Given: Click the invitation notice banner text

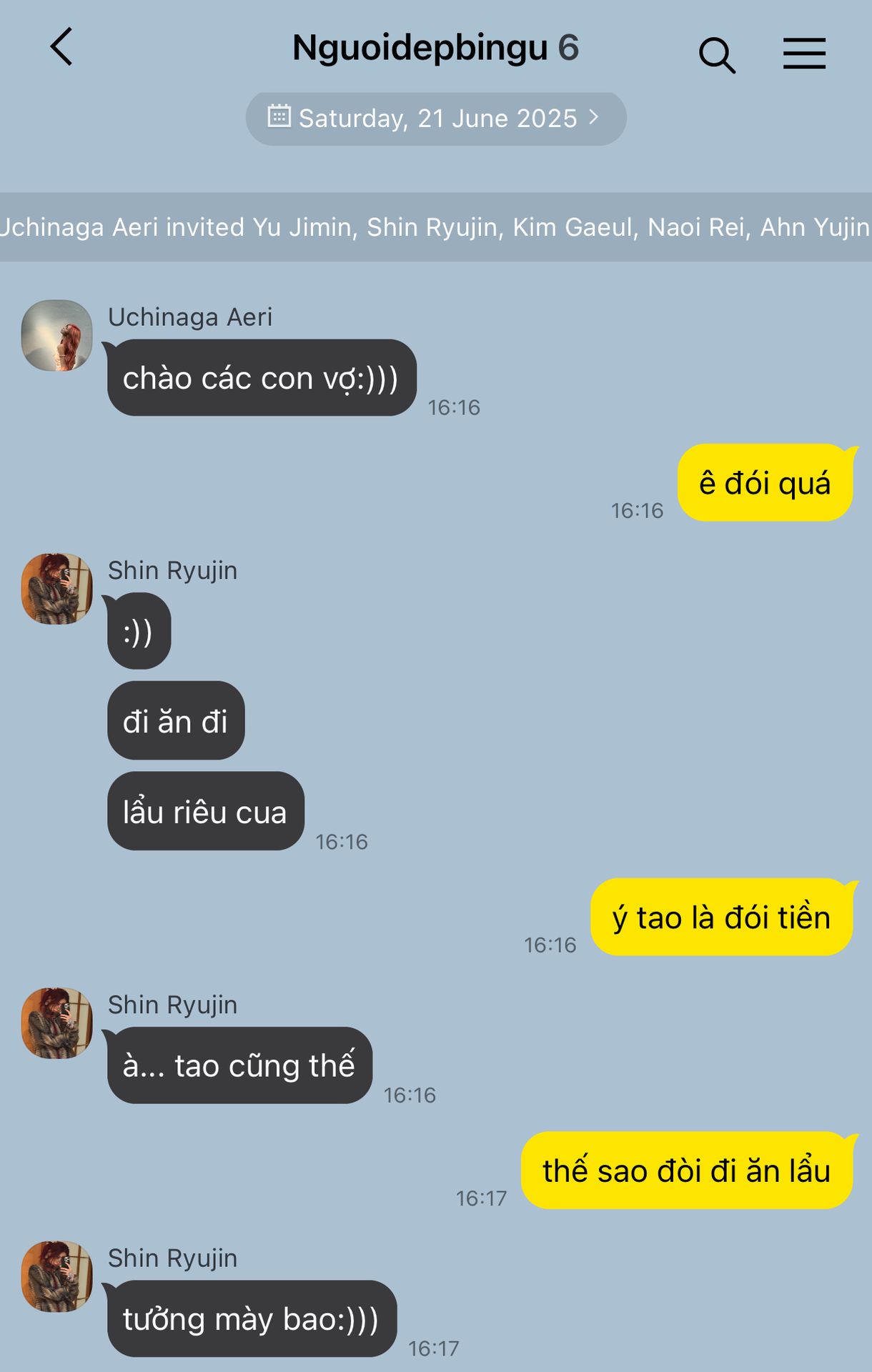Looking at the screenshot, I should 436,227.
